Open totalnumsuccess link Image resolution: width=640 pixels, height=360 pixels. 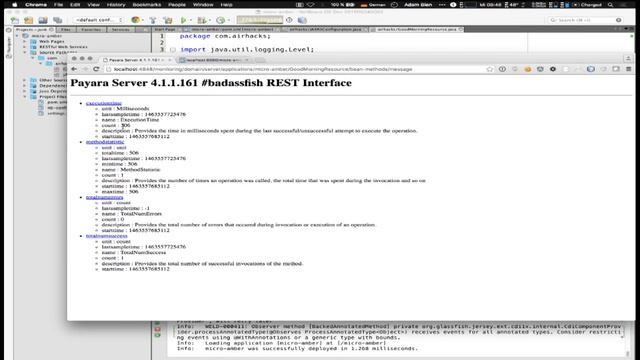point(107,236)
